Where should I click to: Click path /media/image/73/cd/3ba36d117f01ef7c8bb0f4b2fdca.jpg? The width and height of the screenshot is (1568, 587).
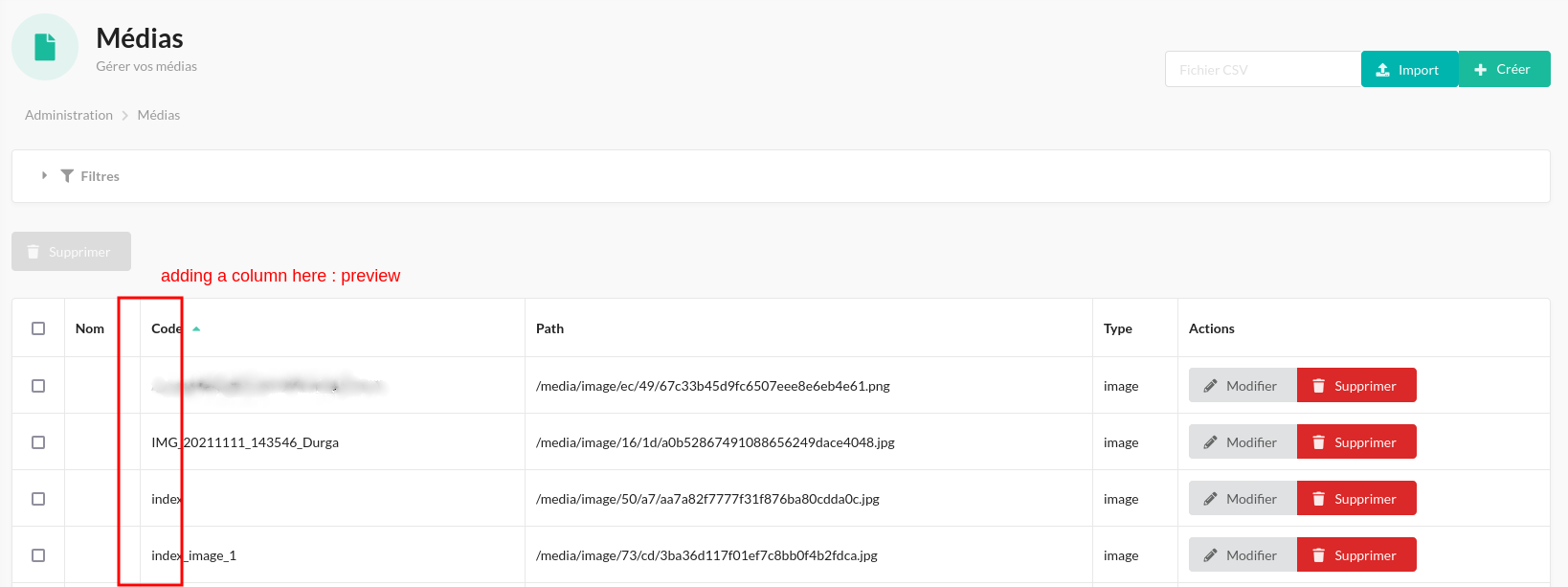coord(706,555)
